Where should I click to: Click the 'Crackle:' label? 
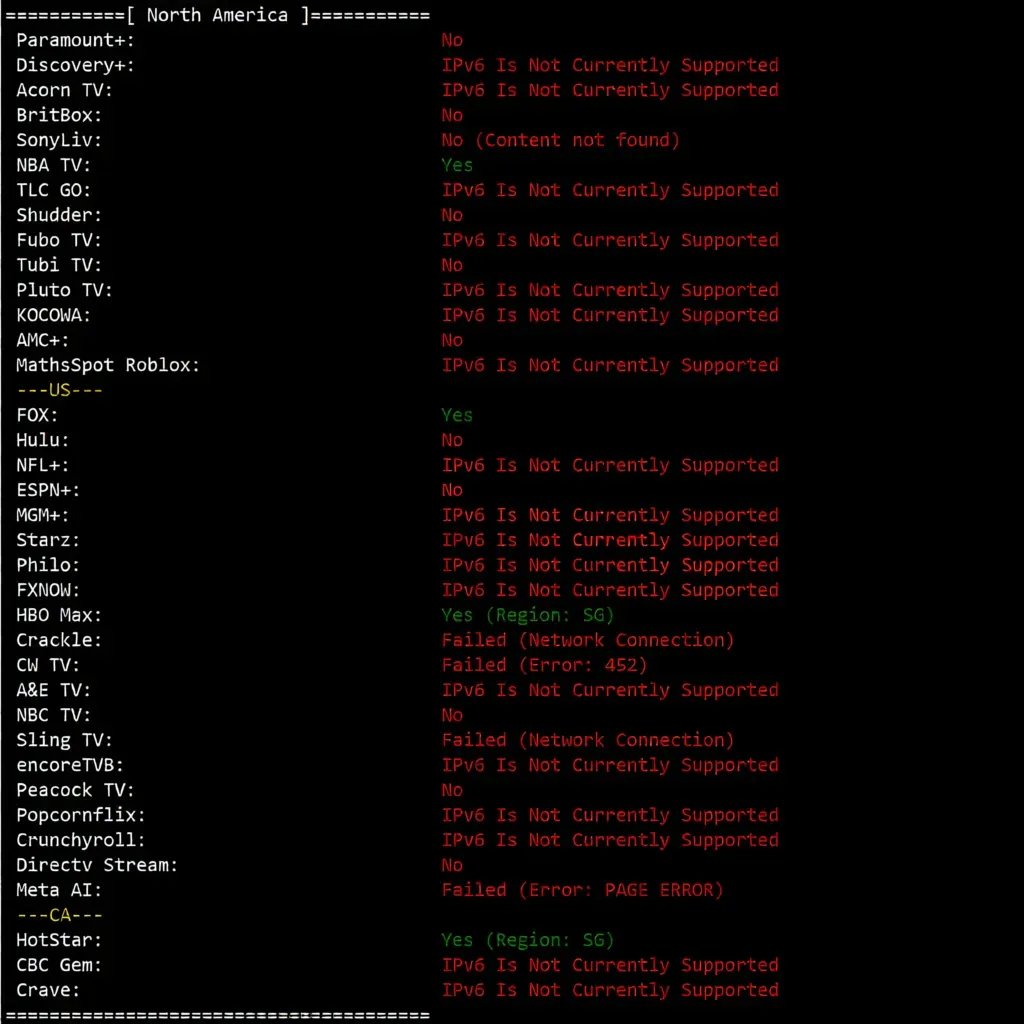59,640
